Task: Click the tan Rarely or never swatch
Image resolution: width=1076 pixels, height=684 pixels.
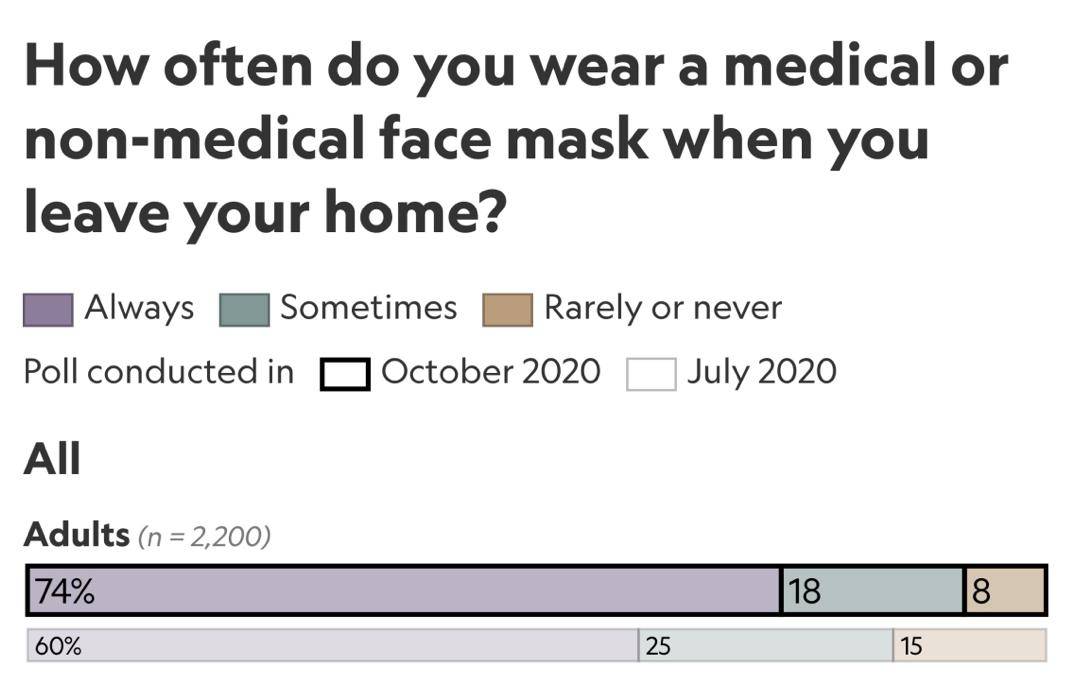Action: (508, 309)
